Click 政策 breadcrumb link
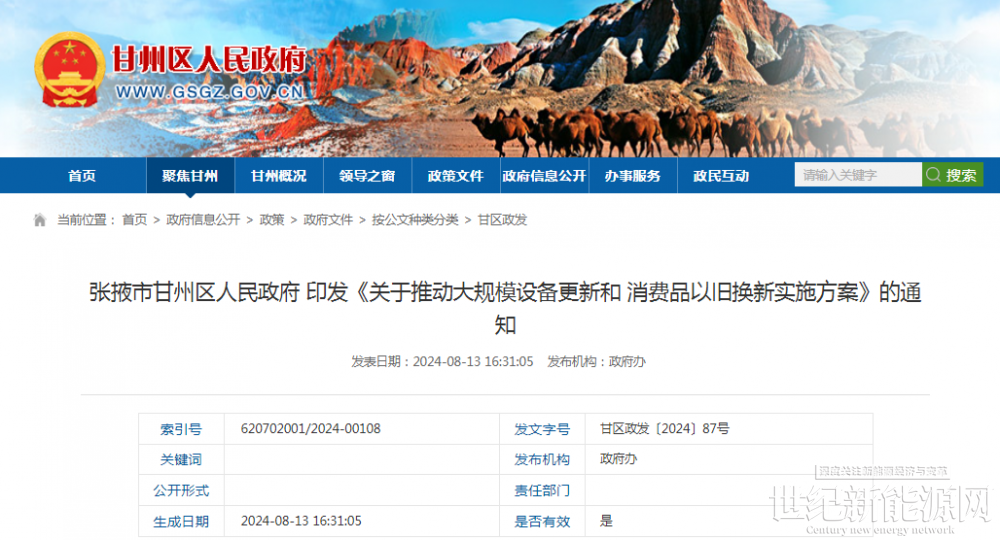Screen dimensions: 1000x540 [271, 220]
